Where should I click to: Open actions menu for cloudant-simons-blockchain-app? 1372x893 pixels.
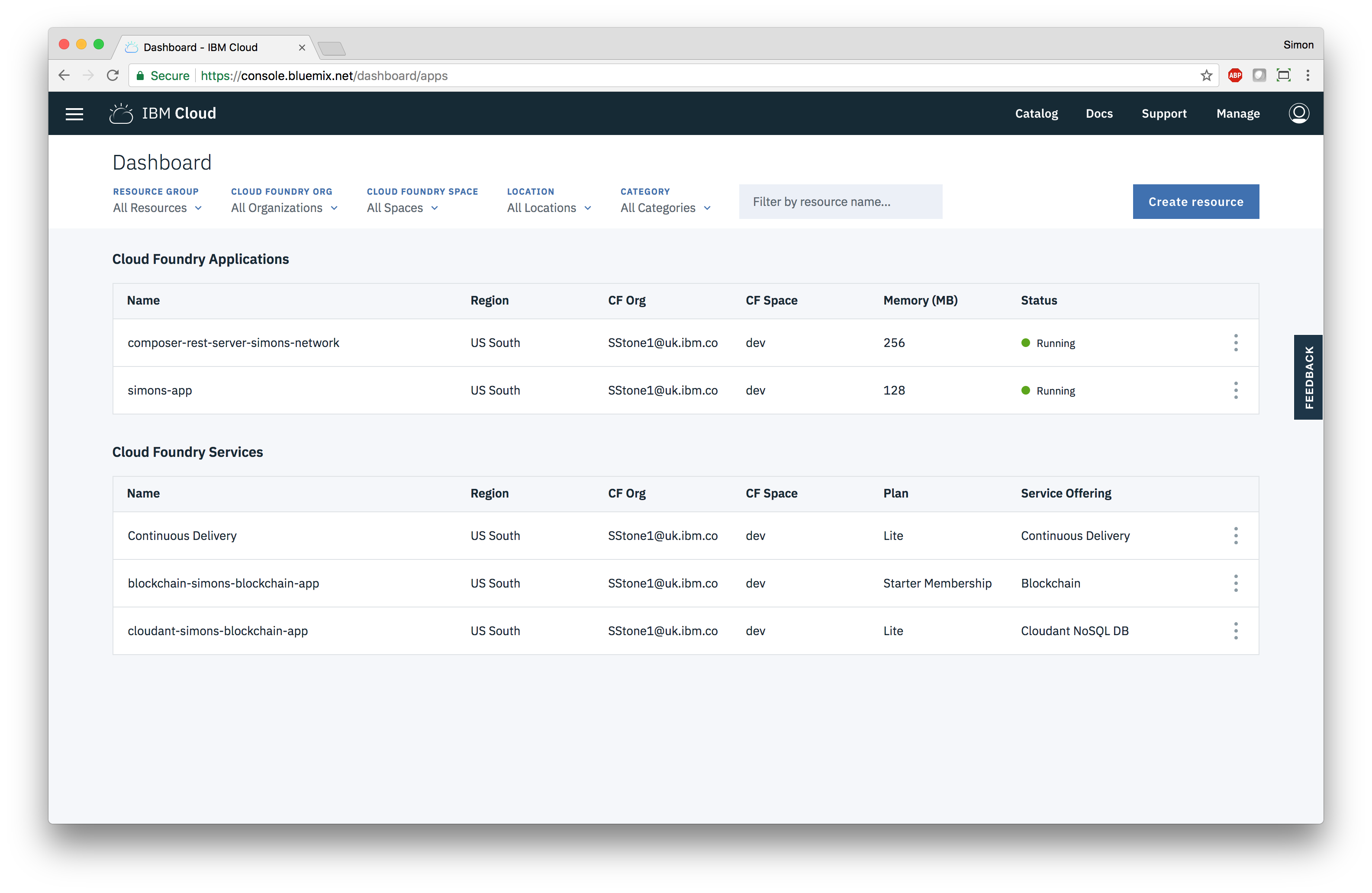(1235, 631)
